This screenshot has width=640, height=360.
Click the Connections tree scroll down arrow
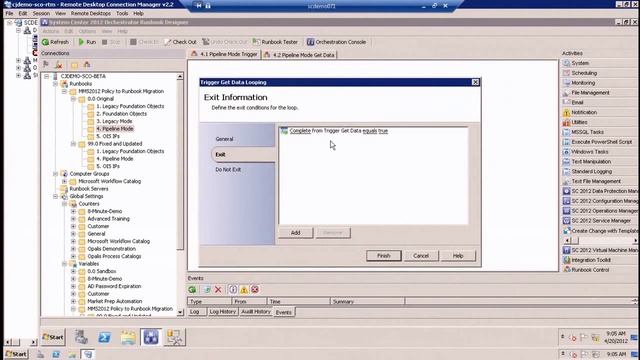[180, 312]
